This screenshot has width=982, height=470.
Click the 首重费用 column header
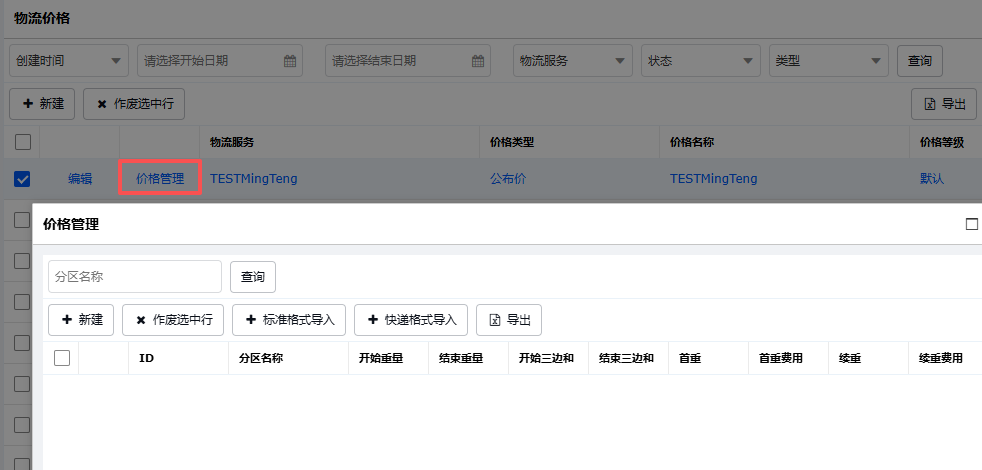[780, 358]
